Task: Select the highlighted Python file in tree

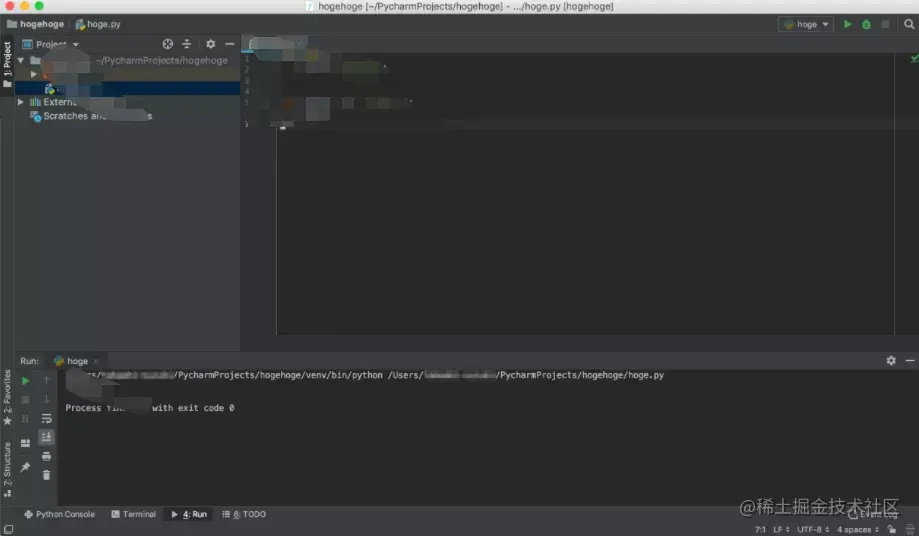Action: (x=127, y=88)
